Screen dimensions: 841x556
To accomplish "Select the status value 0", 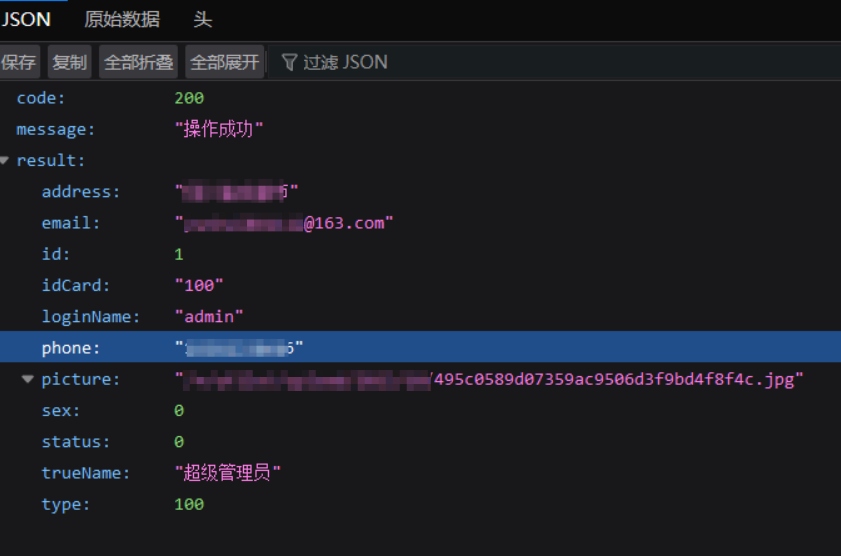I will [179, 442].
